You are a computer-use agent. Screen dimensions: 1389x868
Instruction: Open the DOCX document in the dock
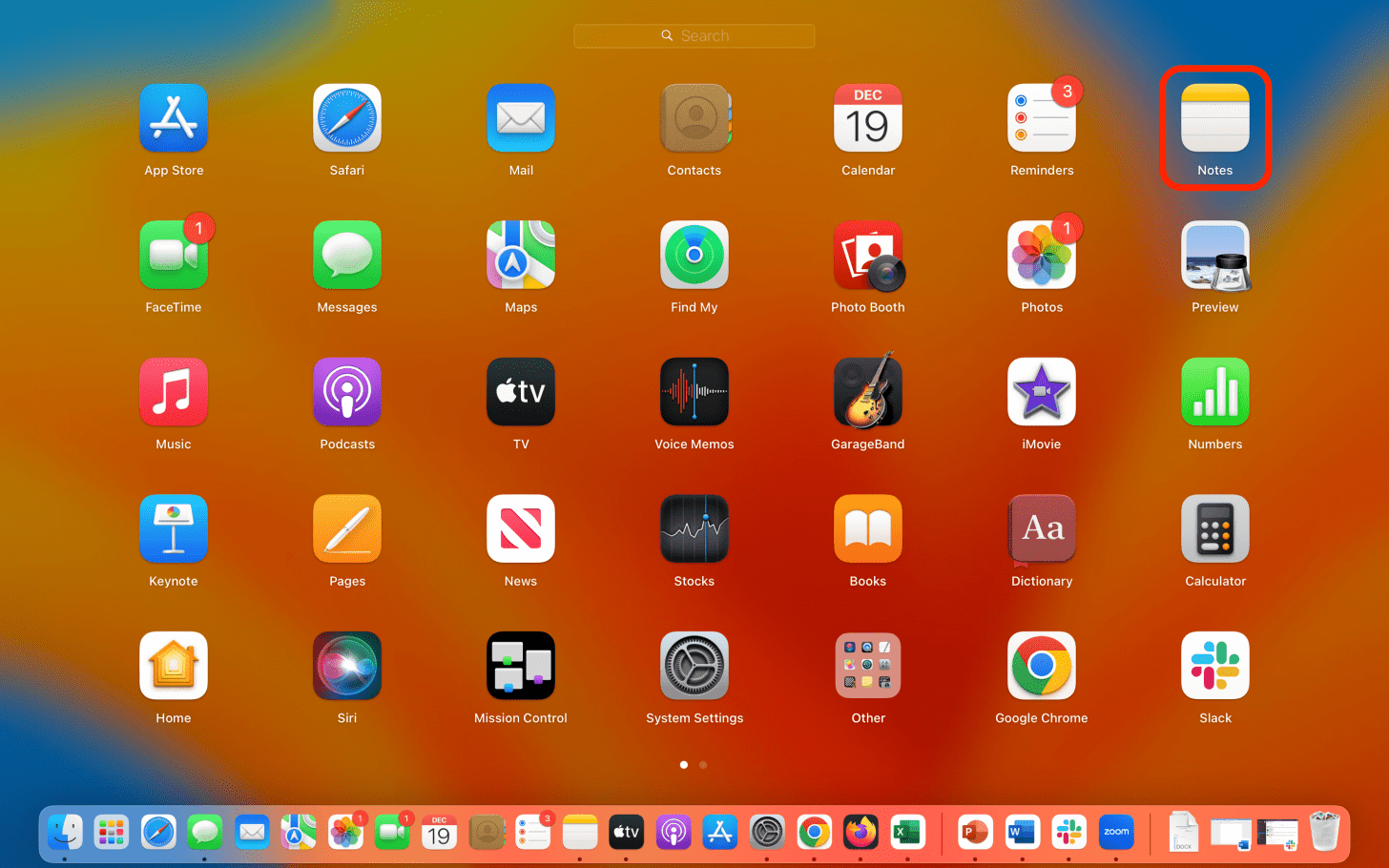[x=1183, y=832]
